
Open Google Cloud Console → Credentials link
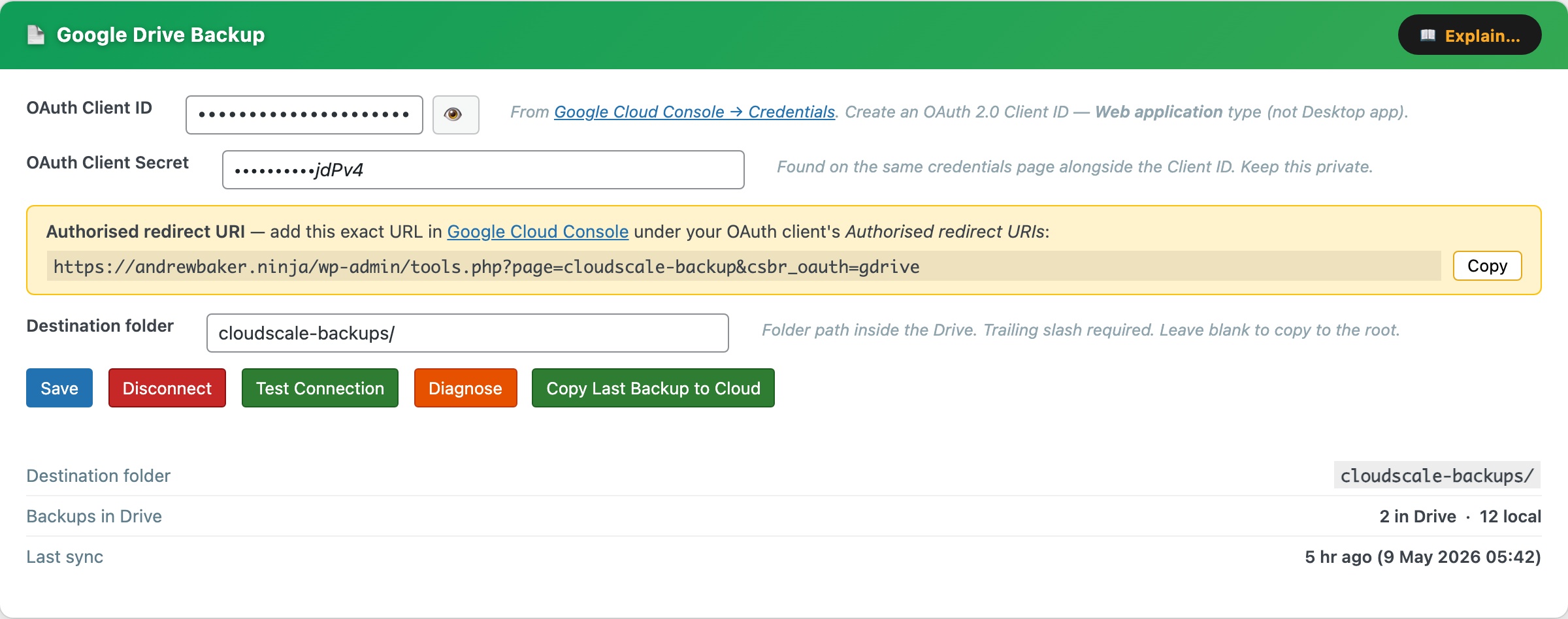pos(694,112)
